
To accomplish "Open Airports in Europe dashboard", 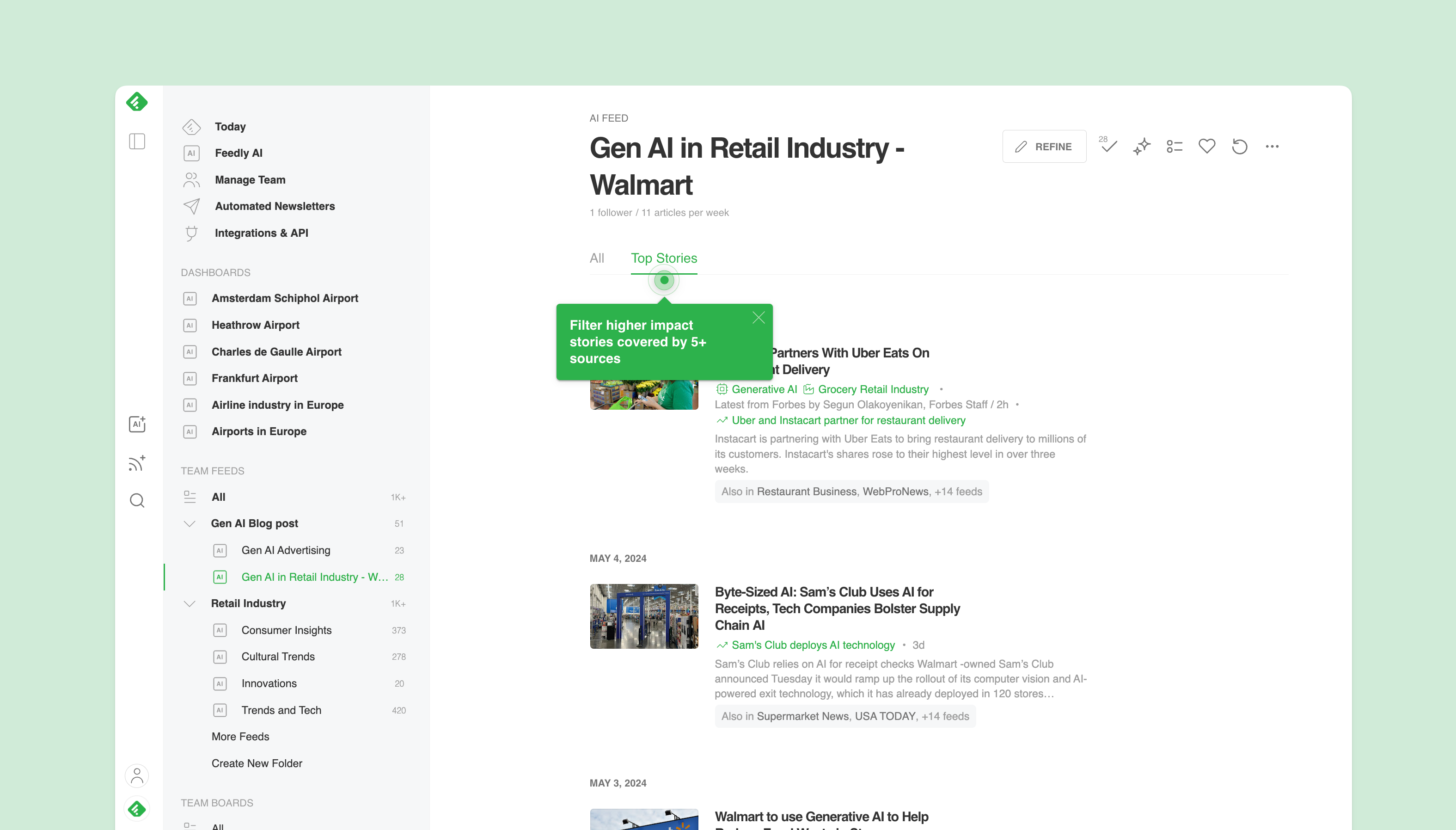I will point(259,431).
